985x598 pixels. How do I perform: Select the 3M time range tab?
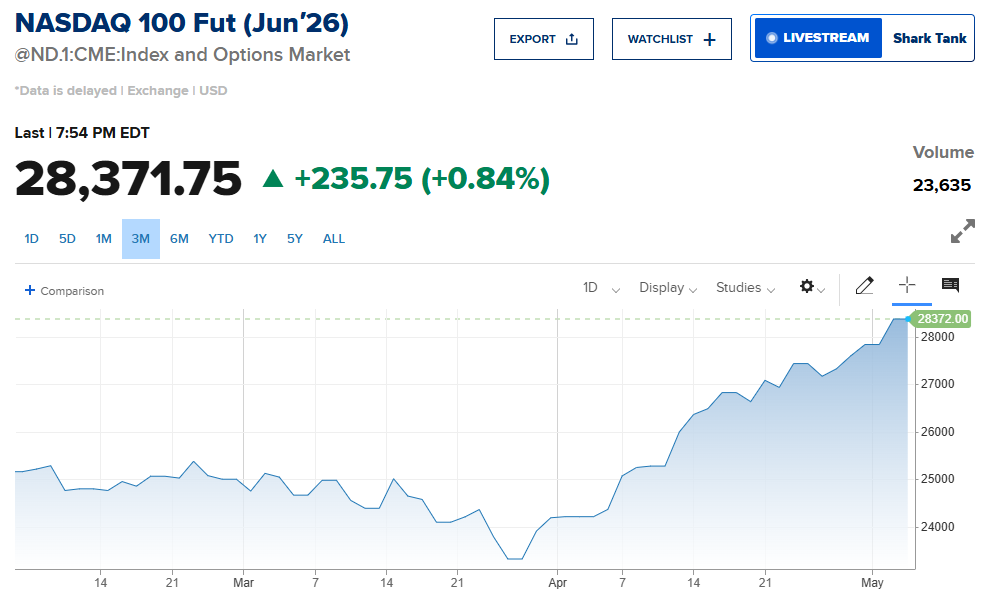coord(141,239)
